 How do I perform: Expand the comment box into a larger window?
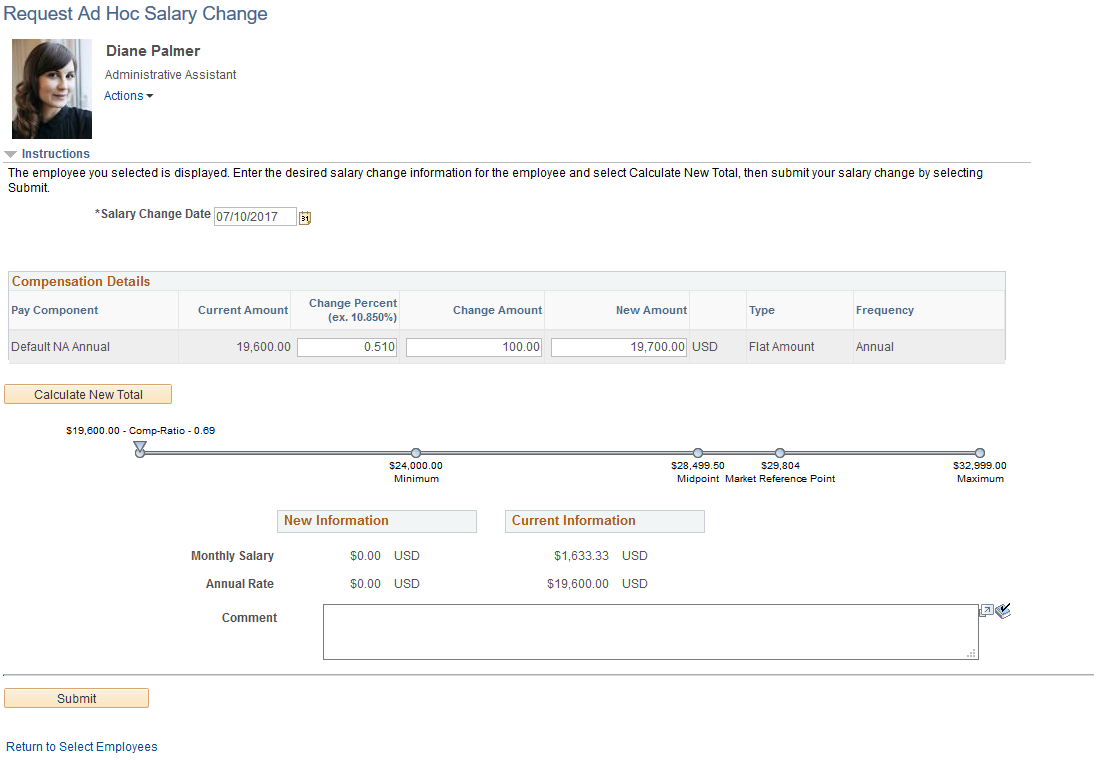986,610
